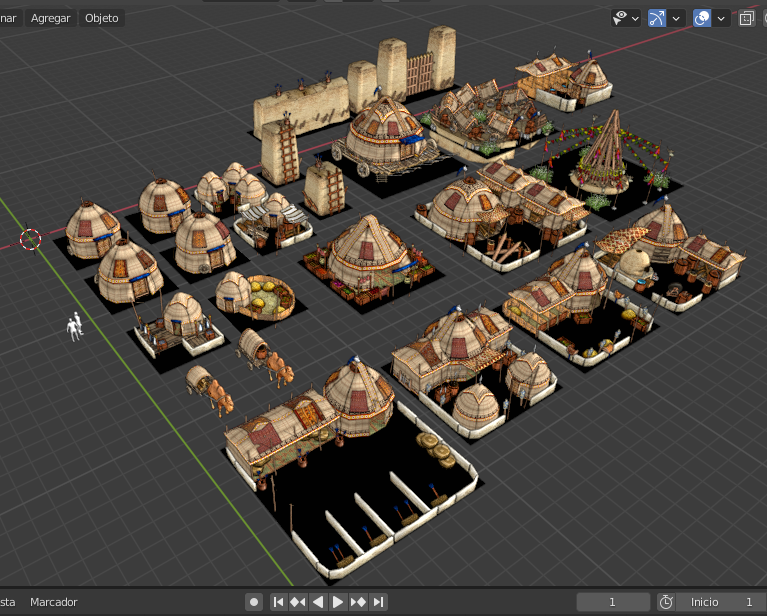Screen dimensions: 767x616
Task: Expand the object visibility dropdown arrow
Action: pyautogui.click(x=636, y=18)
